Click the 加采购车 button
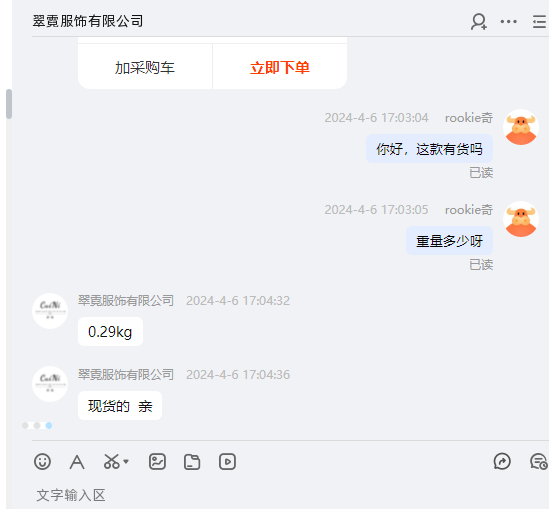Viewport: 549px width, 509px height. pos(145,68)
